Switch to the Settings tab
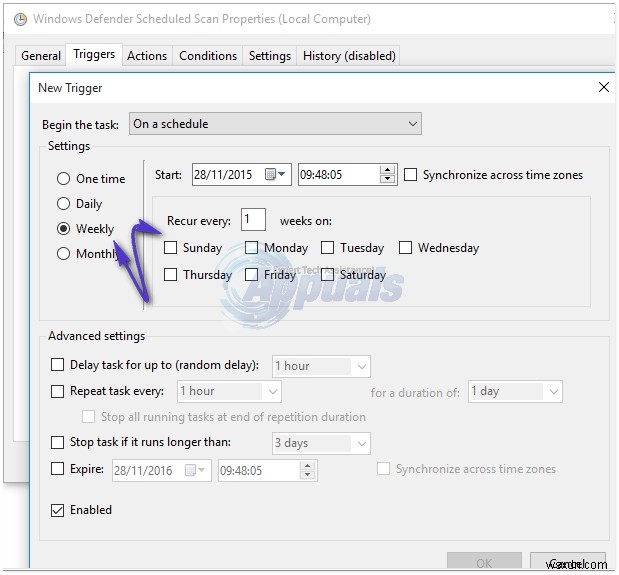 (x=270, y=56)
